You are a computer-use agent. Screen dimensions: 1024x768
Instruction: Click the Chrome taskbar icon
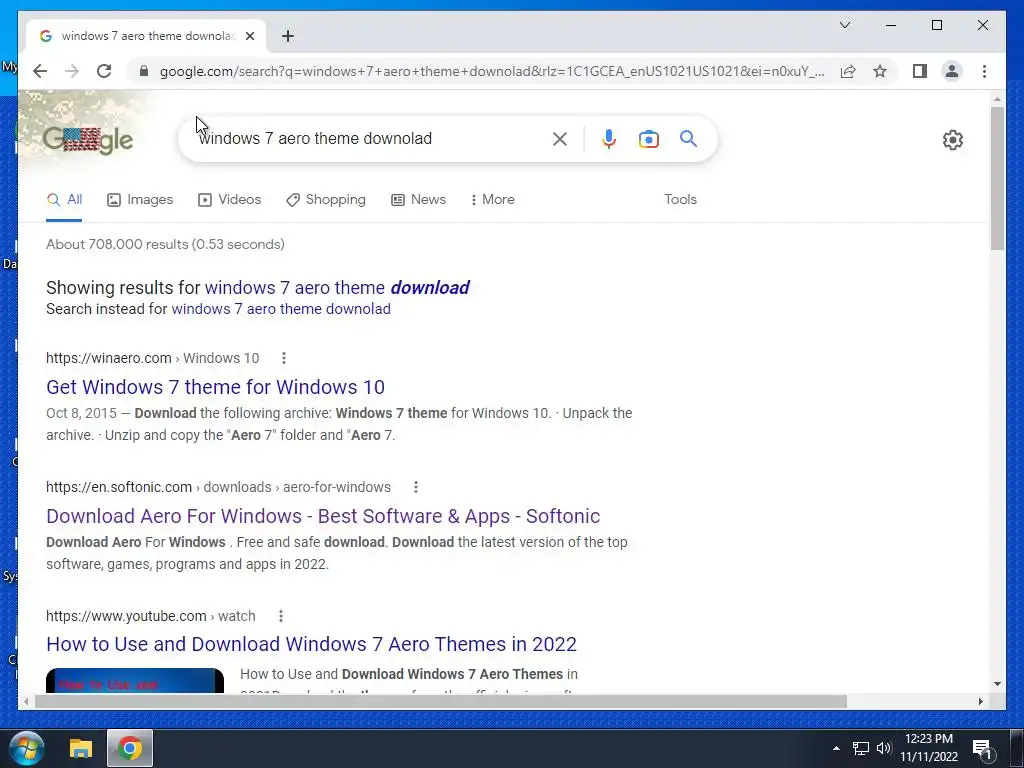(130, 748)
